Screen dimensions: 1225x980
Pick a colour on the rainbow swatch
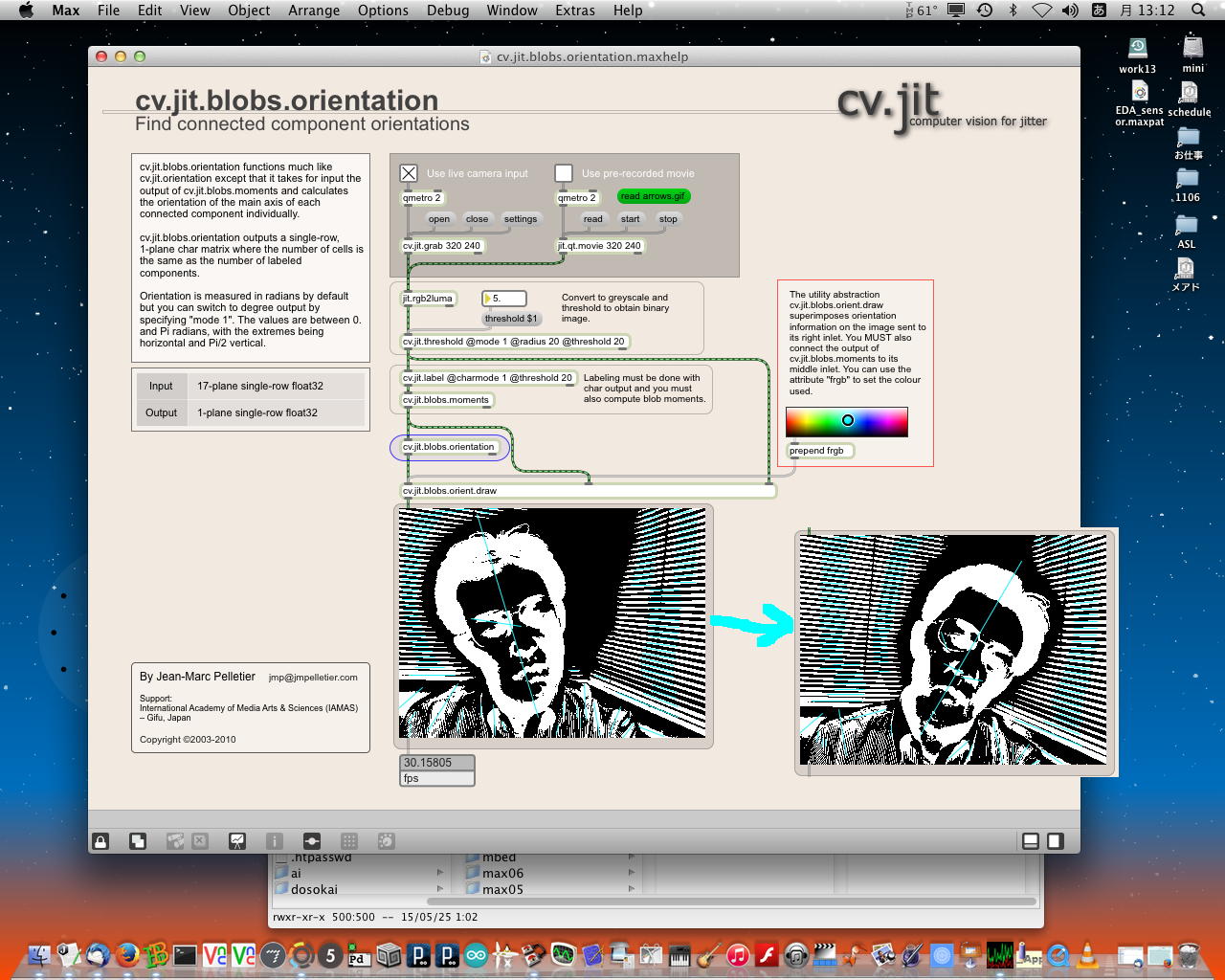pyautogui.click(x=847, y=421)
